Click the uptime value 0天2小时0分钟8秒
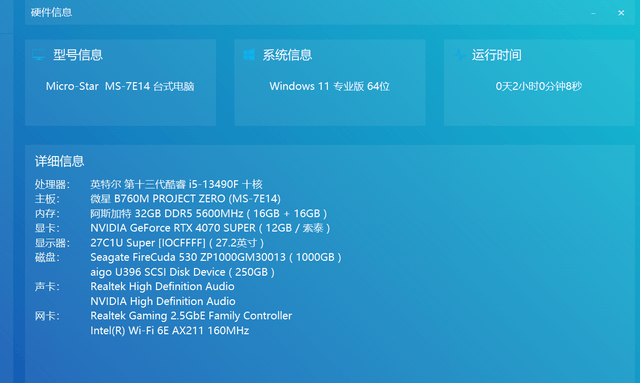Viewport: 640px width, 383px height. 539,86
